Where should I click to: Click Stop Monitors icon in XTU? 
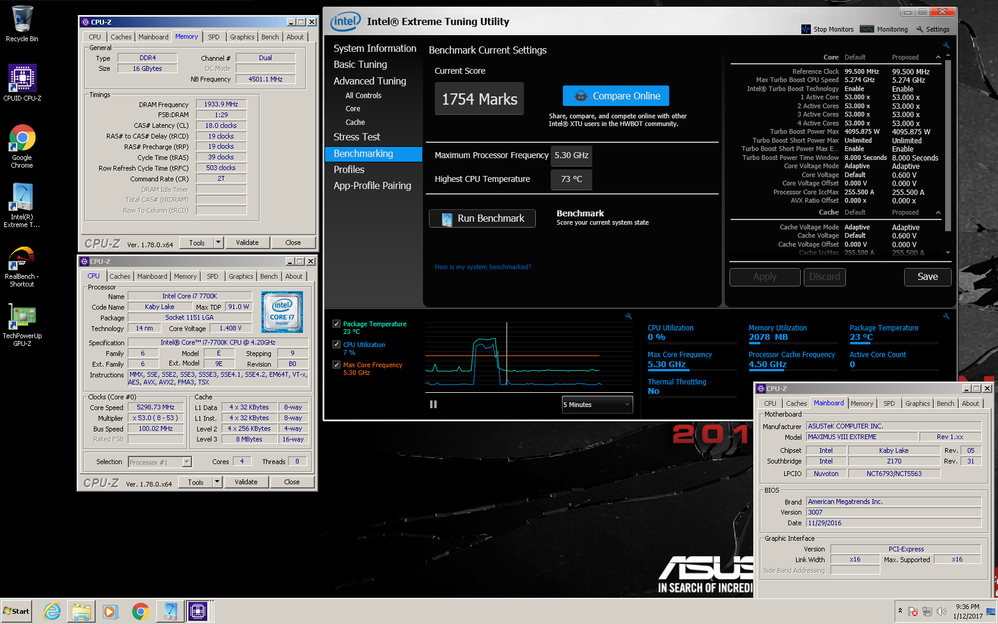tap(806, 29)
